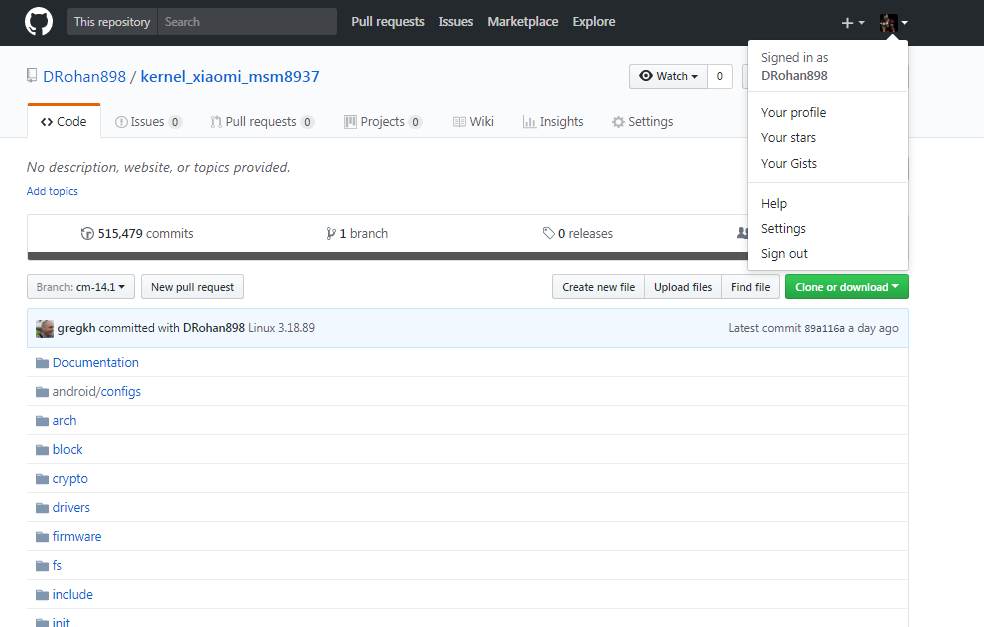Click the gregkh author name
Viewport: 984px width, 627px height.
click(77, 328)
